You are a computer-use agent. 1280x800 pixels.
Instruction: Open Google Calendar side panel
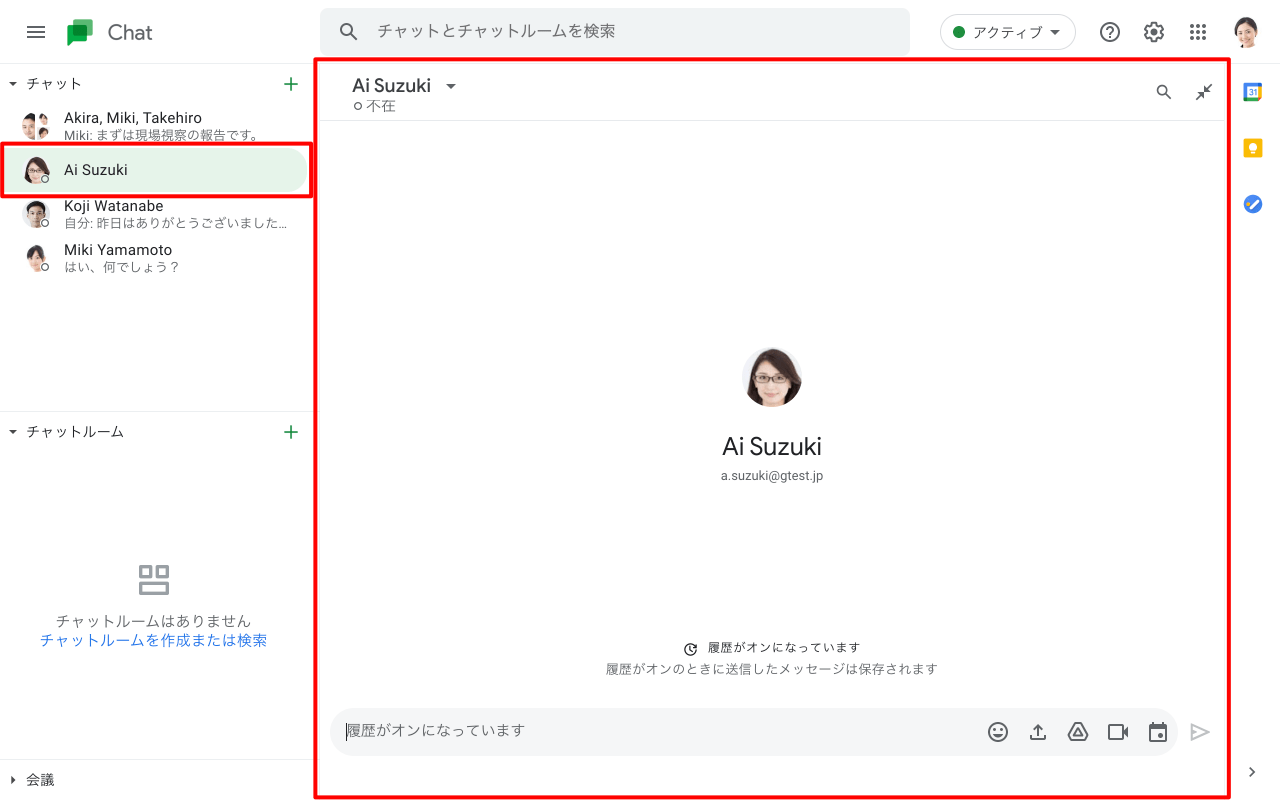point(1252,92)
